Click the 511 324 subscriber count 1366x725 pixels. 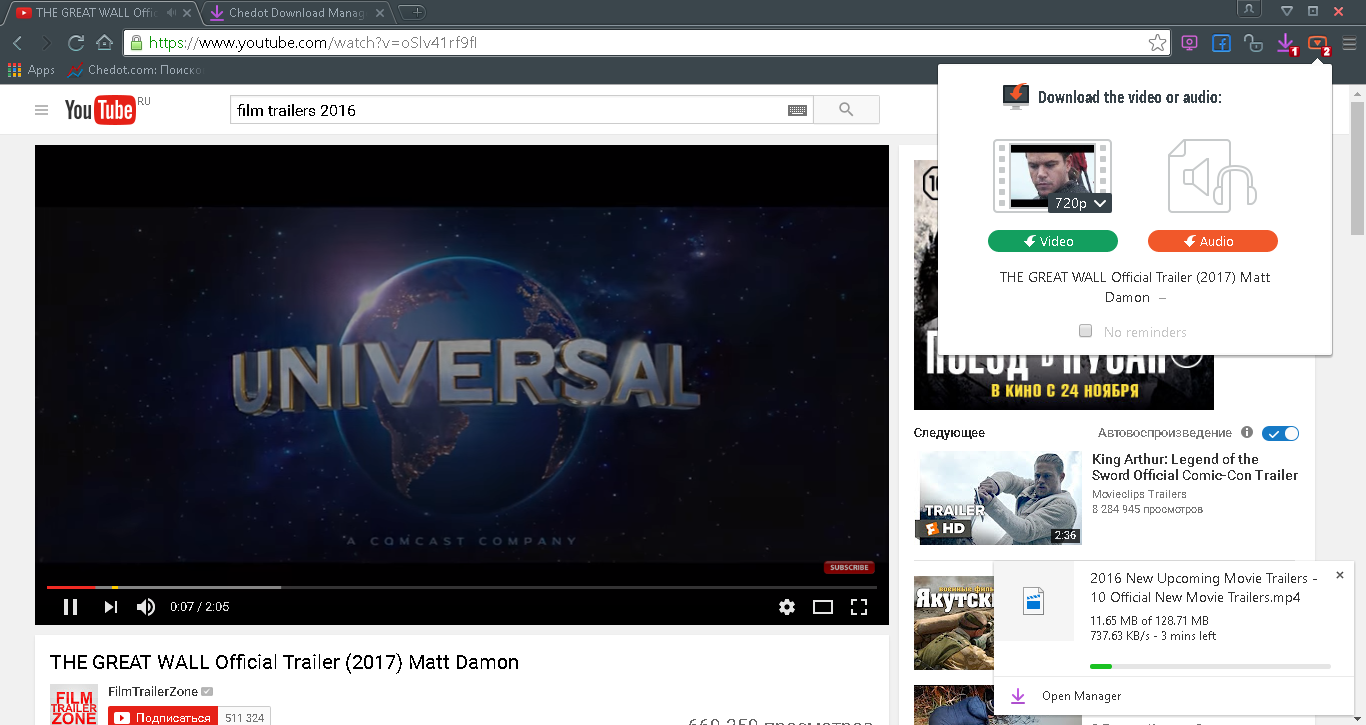(x=245, y=717)
